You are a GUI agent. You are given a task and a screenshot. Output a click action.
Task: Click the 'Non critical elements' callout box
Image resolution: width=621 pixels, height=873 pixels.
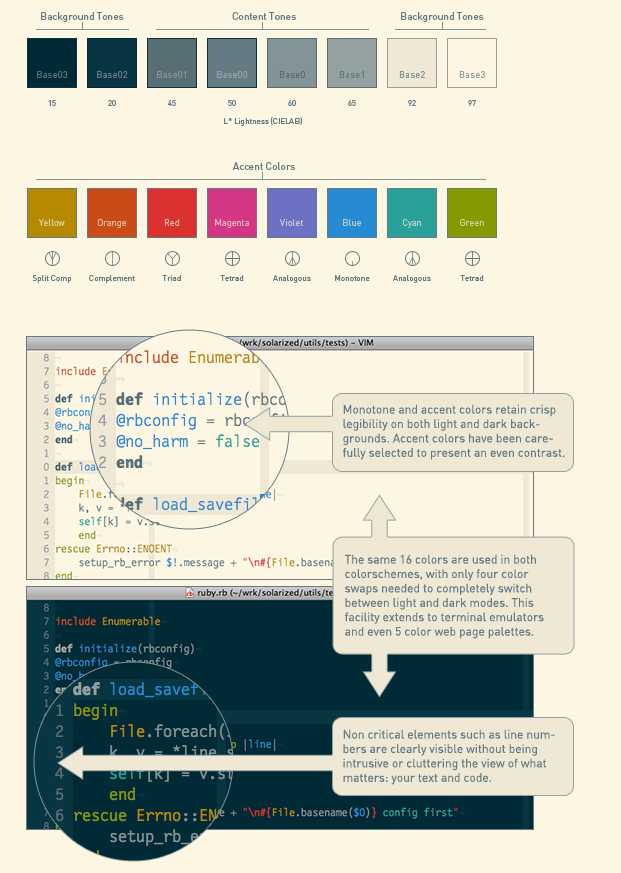point(453,756)
